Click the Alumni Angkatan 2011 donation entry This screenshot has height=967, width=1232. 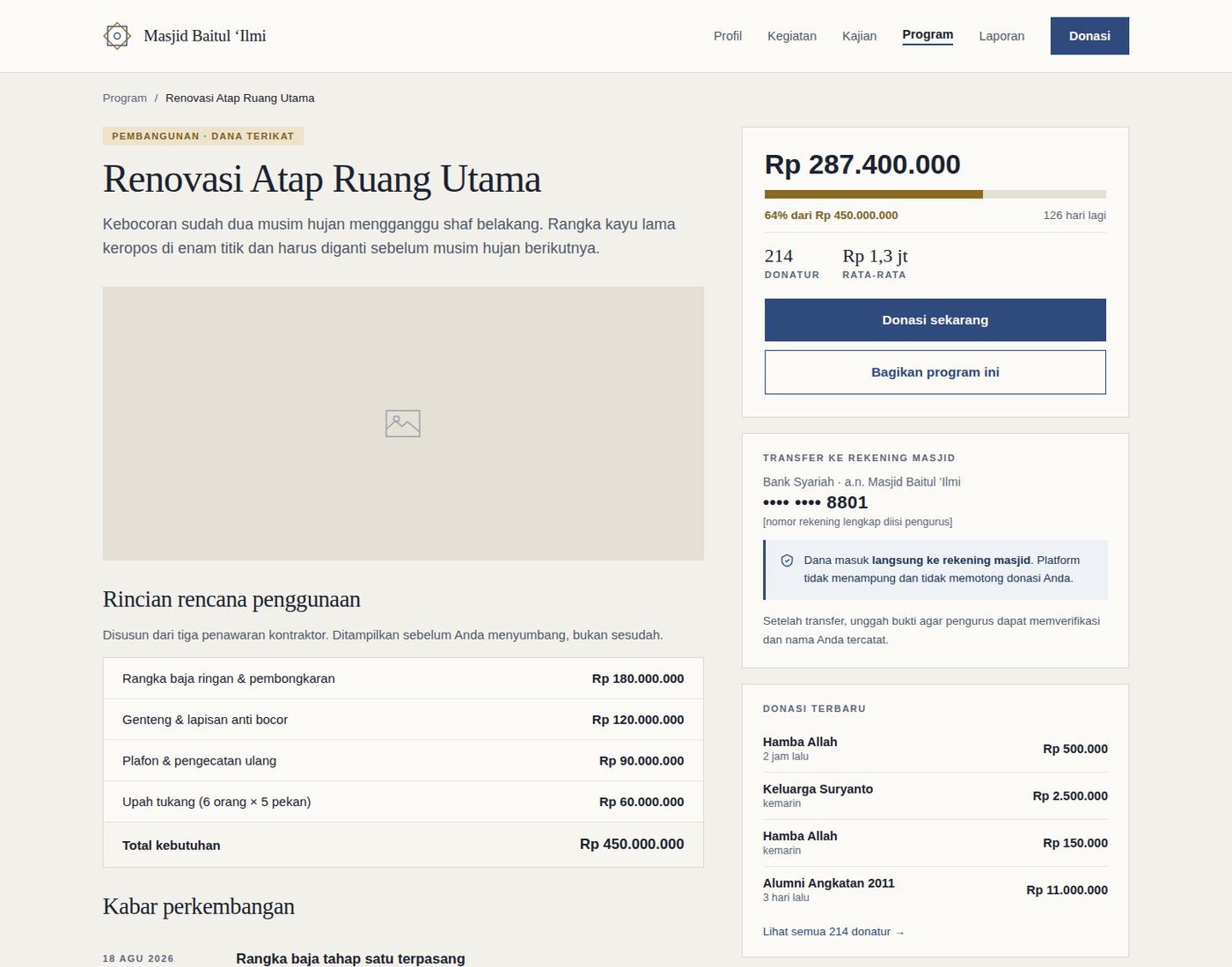coord(935,890)
